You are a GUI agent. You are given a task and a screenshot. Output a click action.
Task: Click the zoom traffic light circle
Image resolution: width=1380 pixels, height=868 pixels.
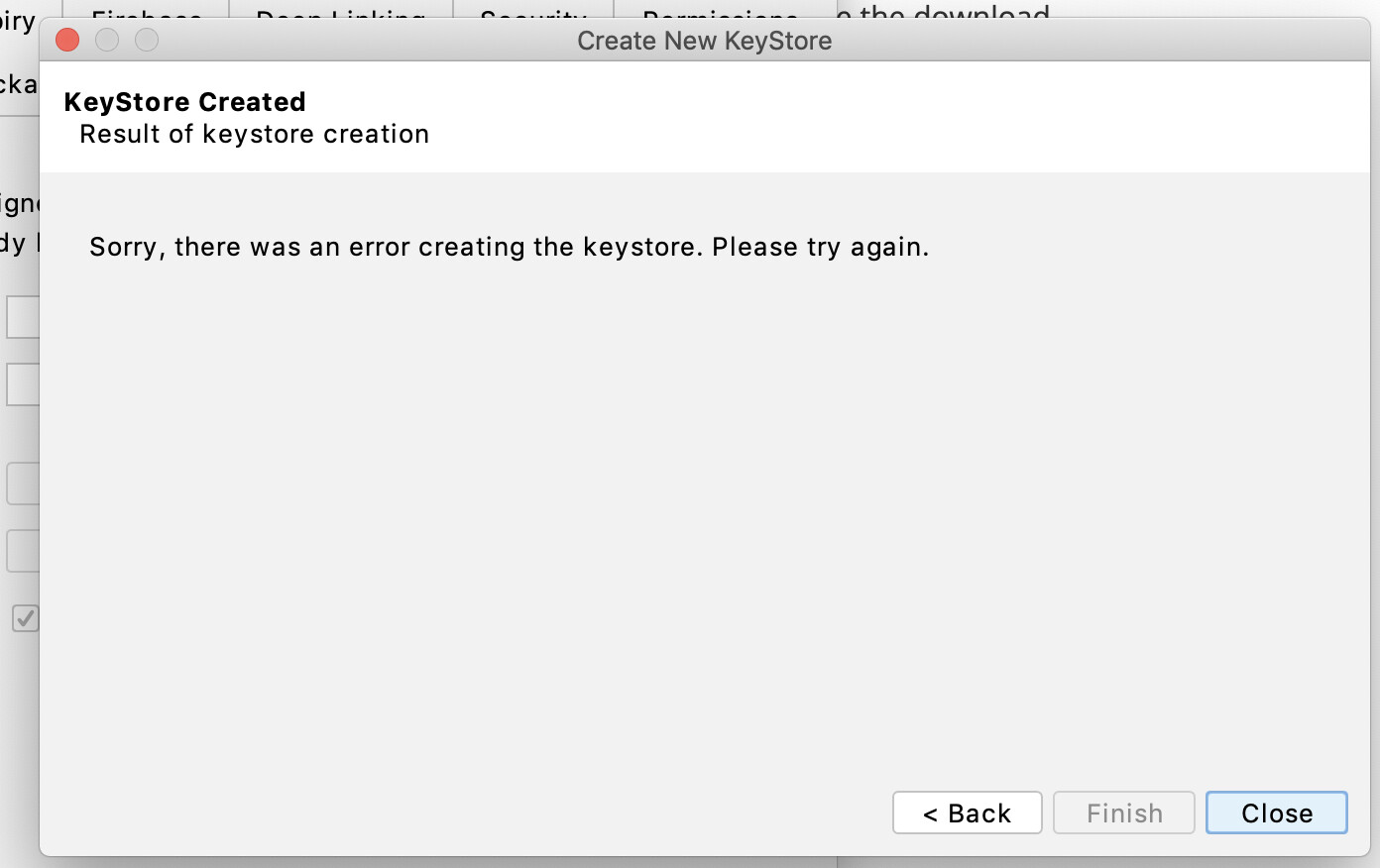pyautogui.click(x=146, y=40)
